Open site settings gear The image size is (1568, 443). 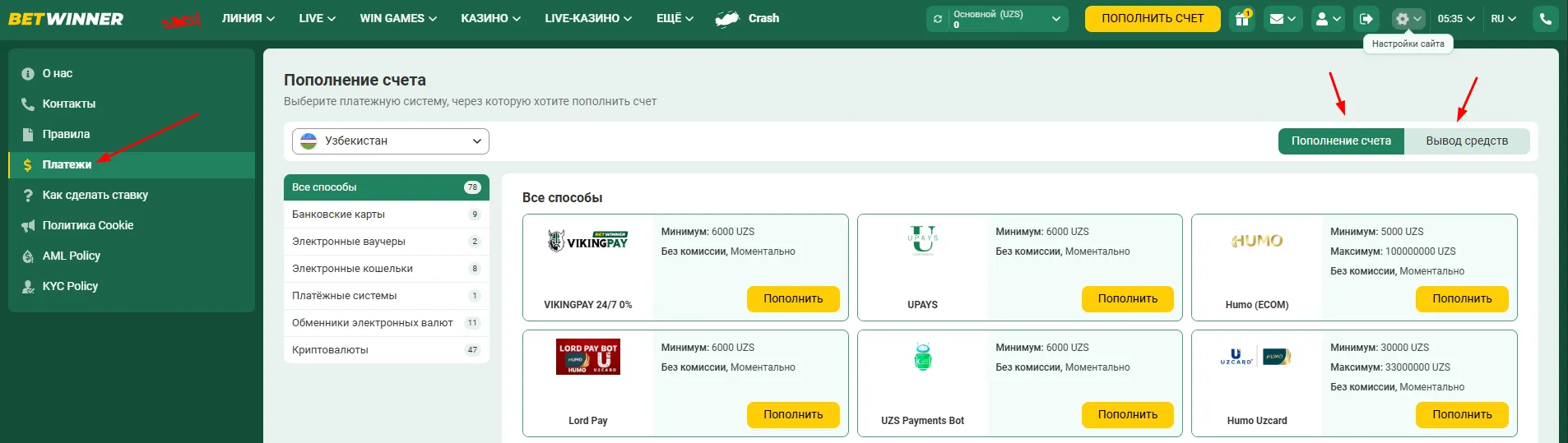click(1408, 19)
